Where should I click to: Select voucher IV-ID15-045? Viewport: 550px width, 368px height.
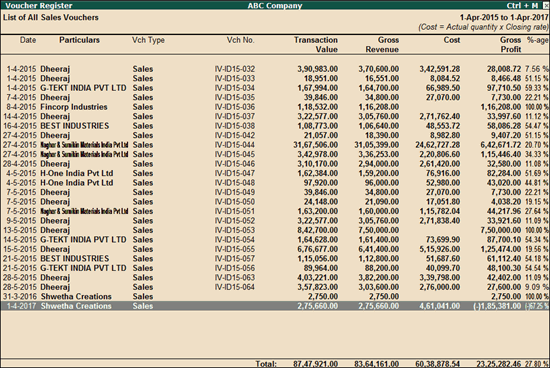coord(235,154)
